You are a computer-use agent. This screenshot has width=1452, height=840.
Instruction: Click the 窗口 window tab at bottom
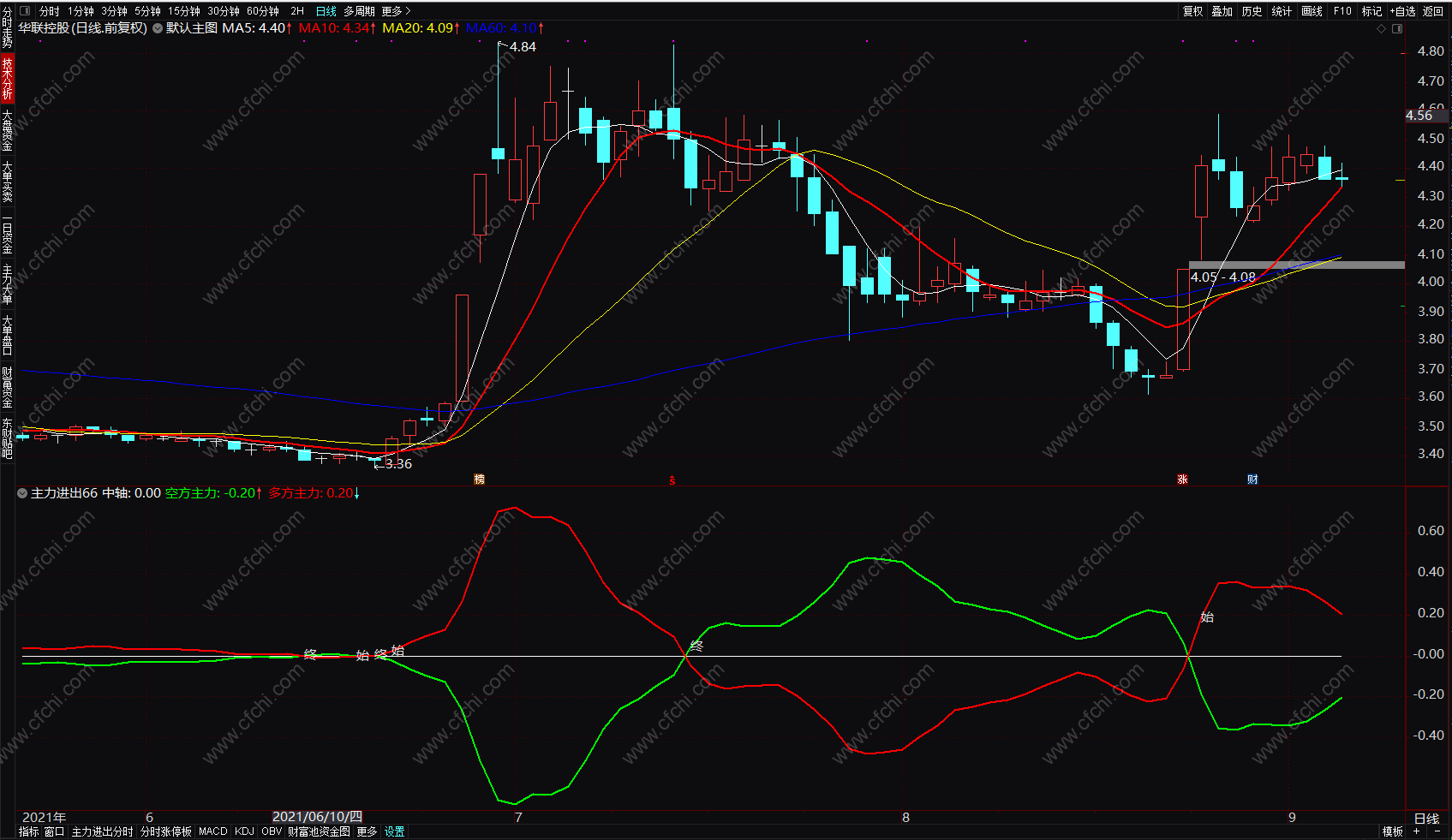(54, 831)
